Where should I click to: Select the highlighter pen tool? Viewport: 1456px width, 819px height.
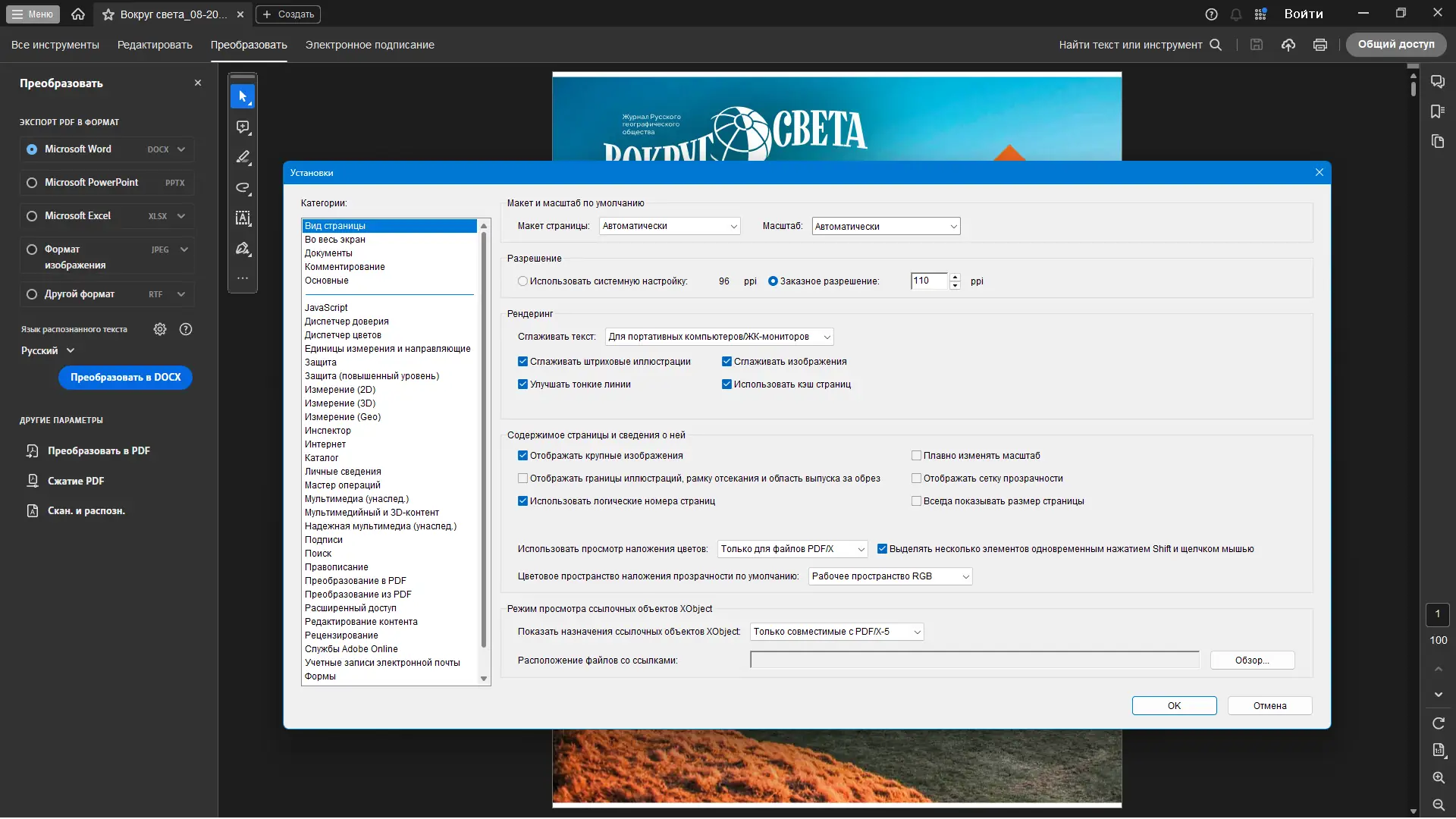(x=243, y=158)
